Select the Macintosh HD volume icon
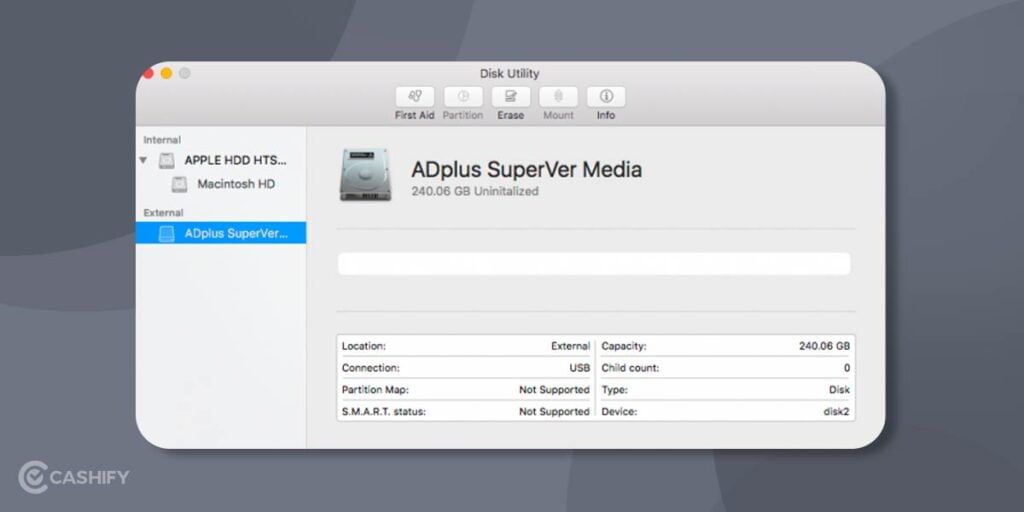 point(179,185)
